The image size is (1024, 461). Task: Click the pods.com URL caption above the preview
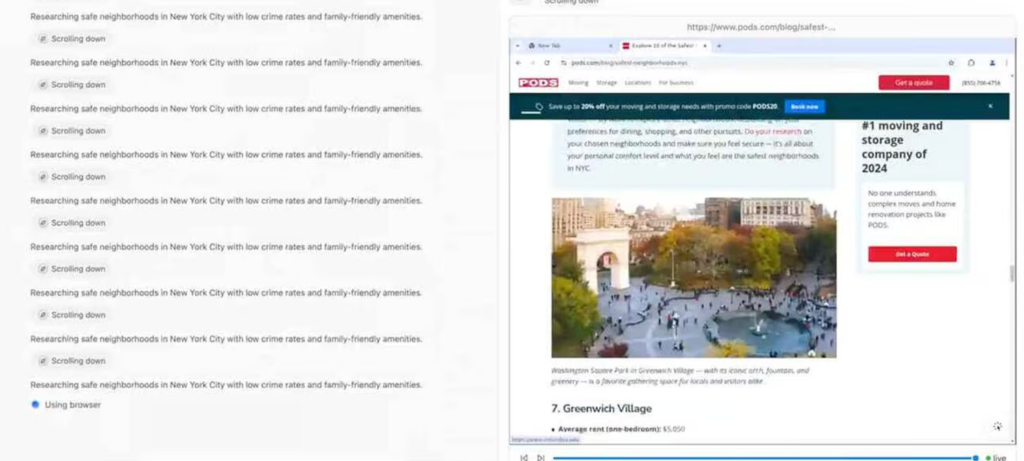[761, 27]
